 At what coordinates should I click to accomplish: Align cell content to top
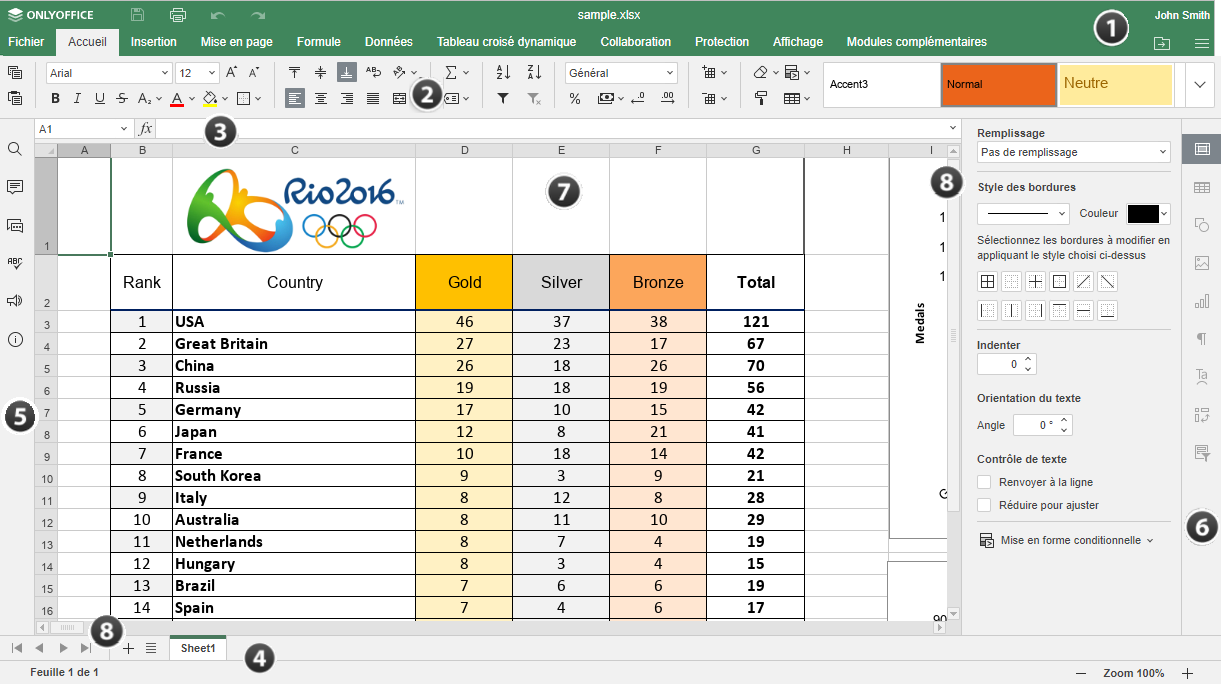(295, 73)
